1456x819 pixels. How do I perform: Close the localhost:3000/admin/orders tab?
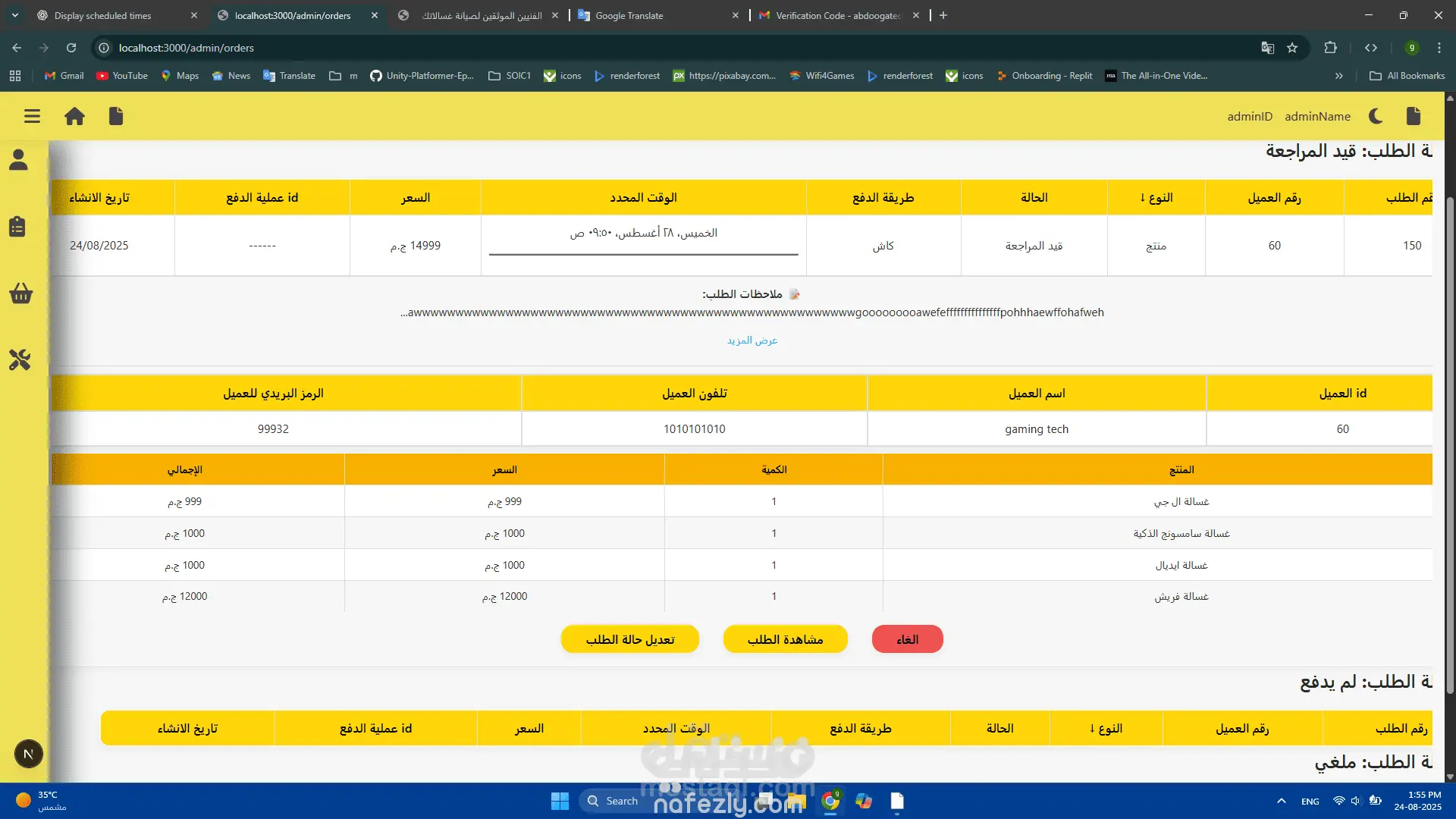375,15
